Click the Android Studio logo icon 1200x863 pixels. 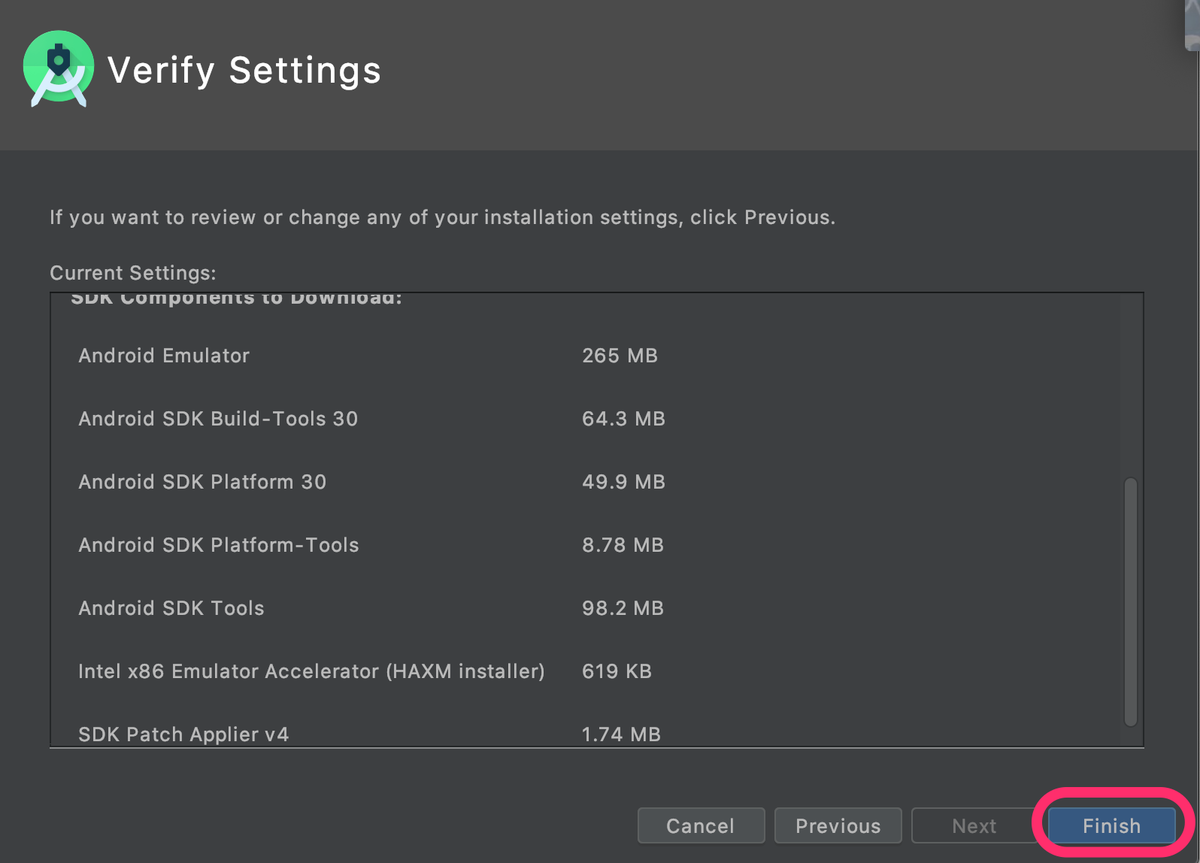[58, 69]
